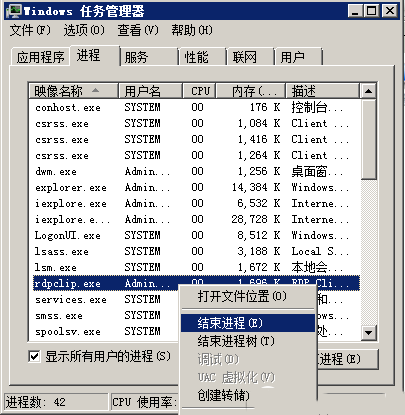The width and height of the screenshot is (405, 415).
Task: Select the 进程 tab
Action: (95, 55)
